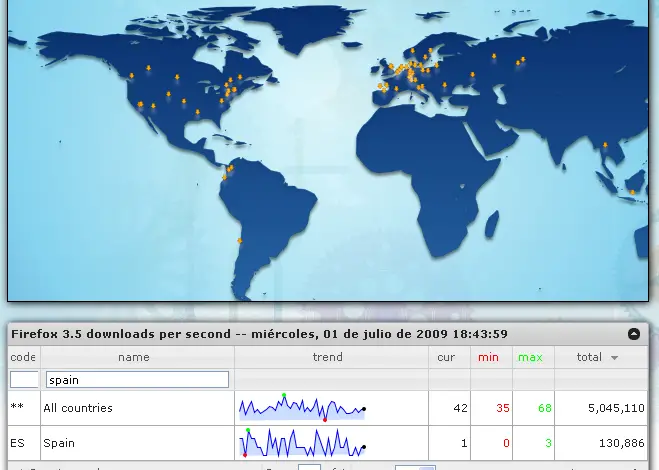Image resolution: width=659 pixels, height=470 pixels.
Task: Click Spain's max value 3
Action: (548, 443)
